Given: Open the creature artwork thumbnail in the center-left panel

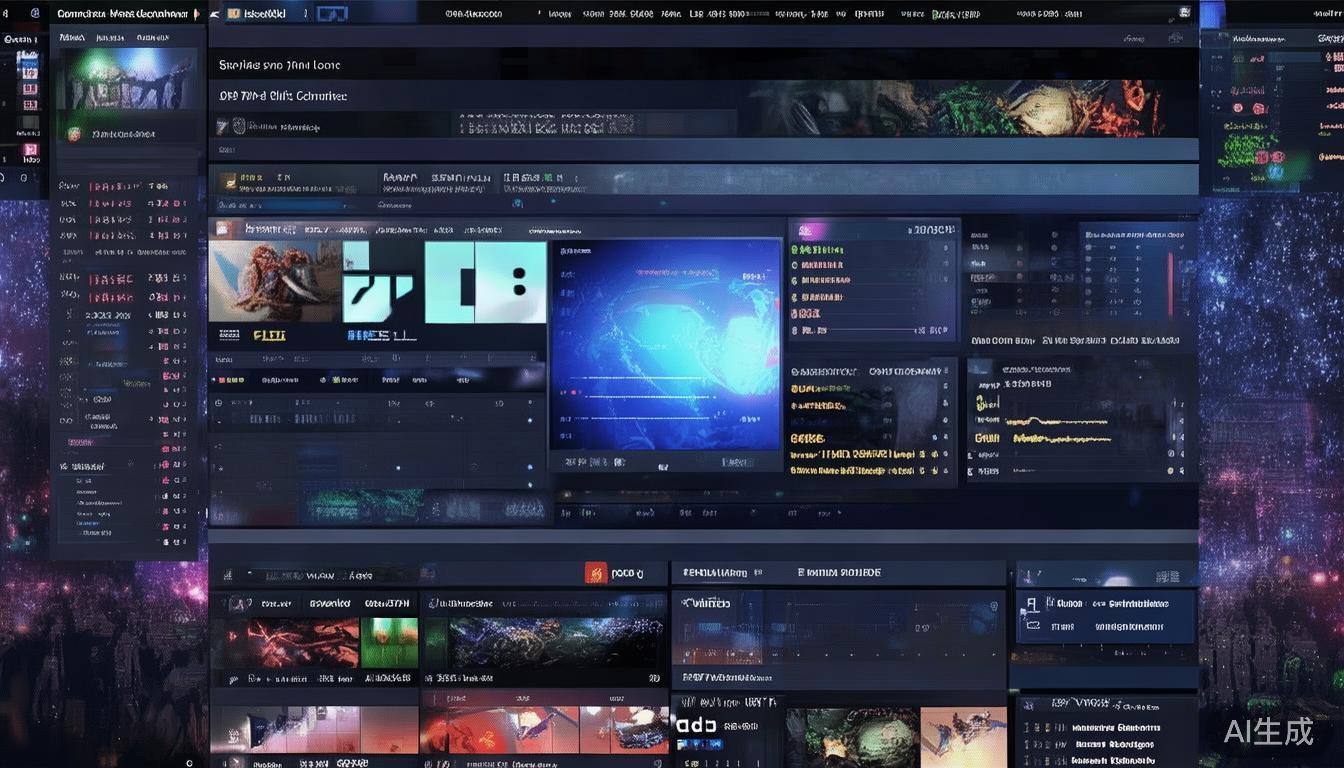Looking at the screenshot, I should coord(275,282).
